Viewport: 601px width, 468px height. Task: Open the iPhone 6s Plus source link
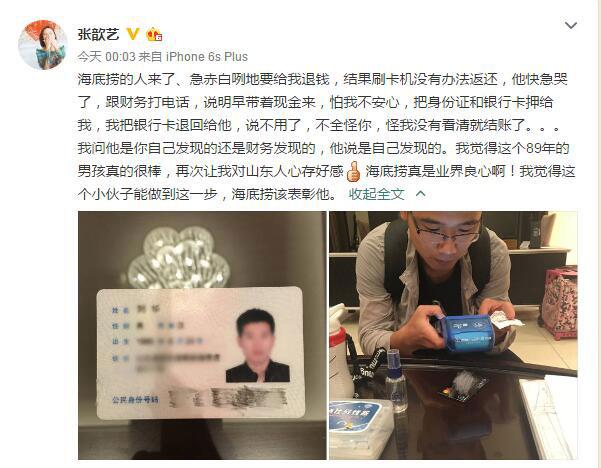pos(207,57)
